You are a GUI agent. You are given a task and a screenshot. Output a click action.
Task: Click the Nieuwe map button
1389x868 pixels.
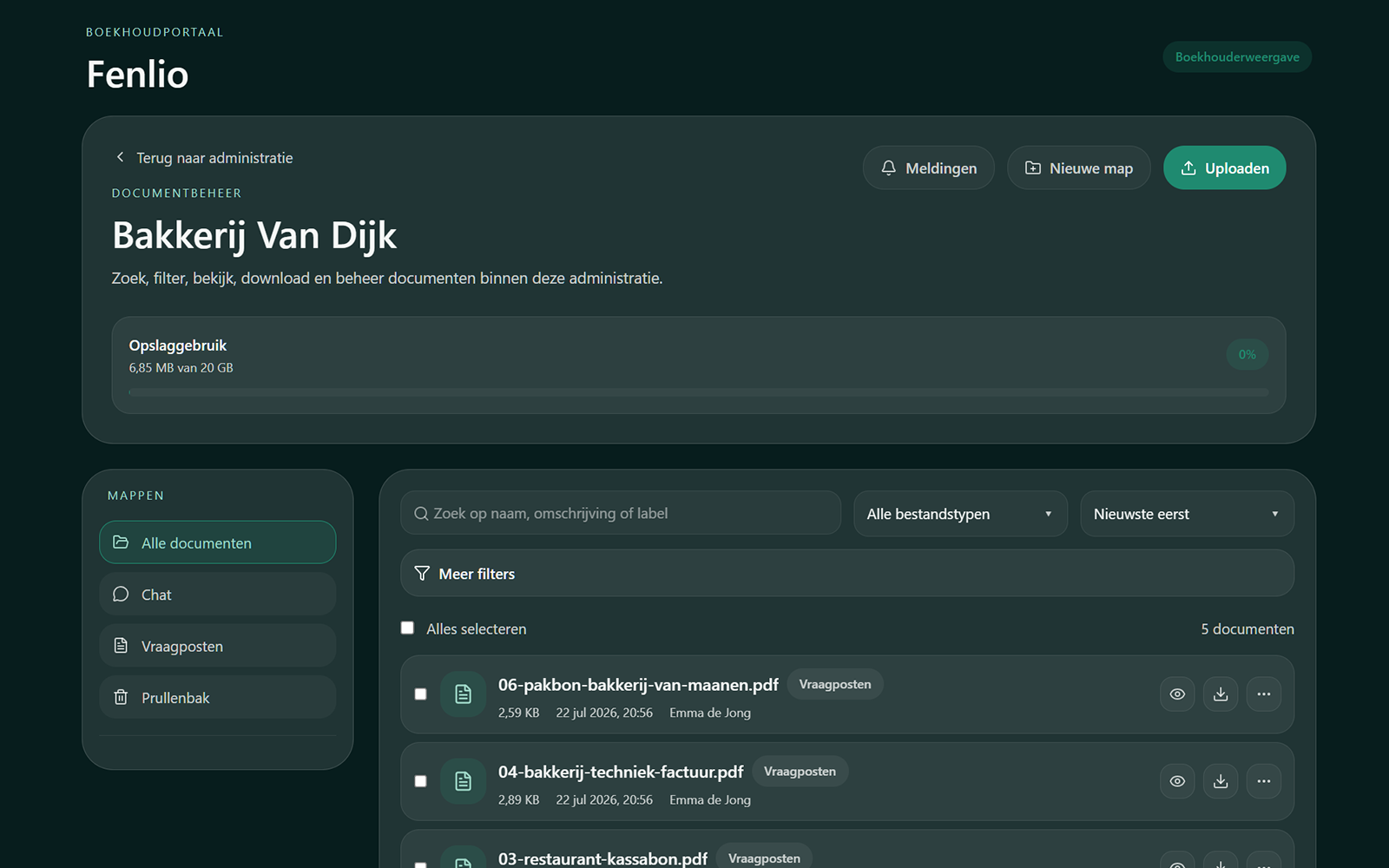(x=1079, y=168)
